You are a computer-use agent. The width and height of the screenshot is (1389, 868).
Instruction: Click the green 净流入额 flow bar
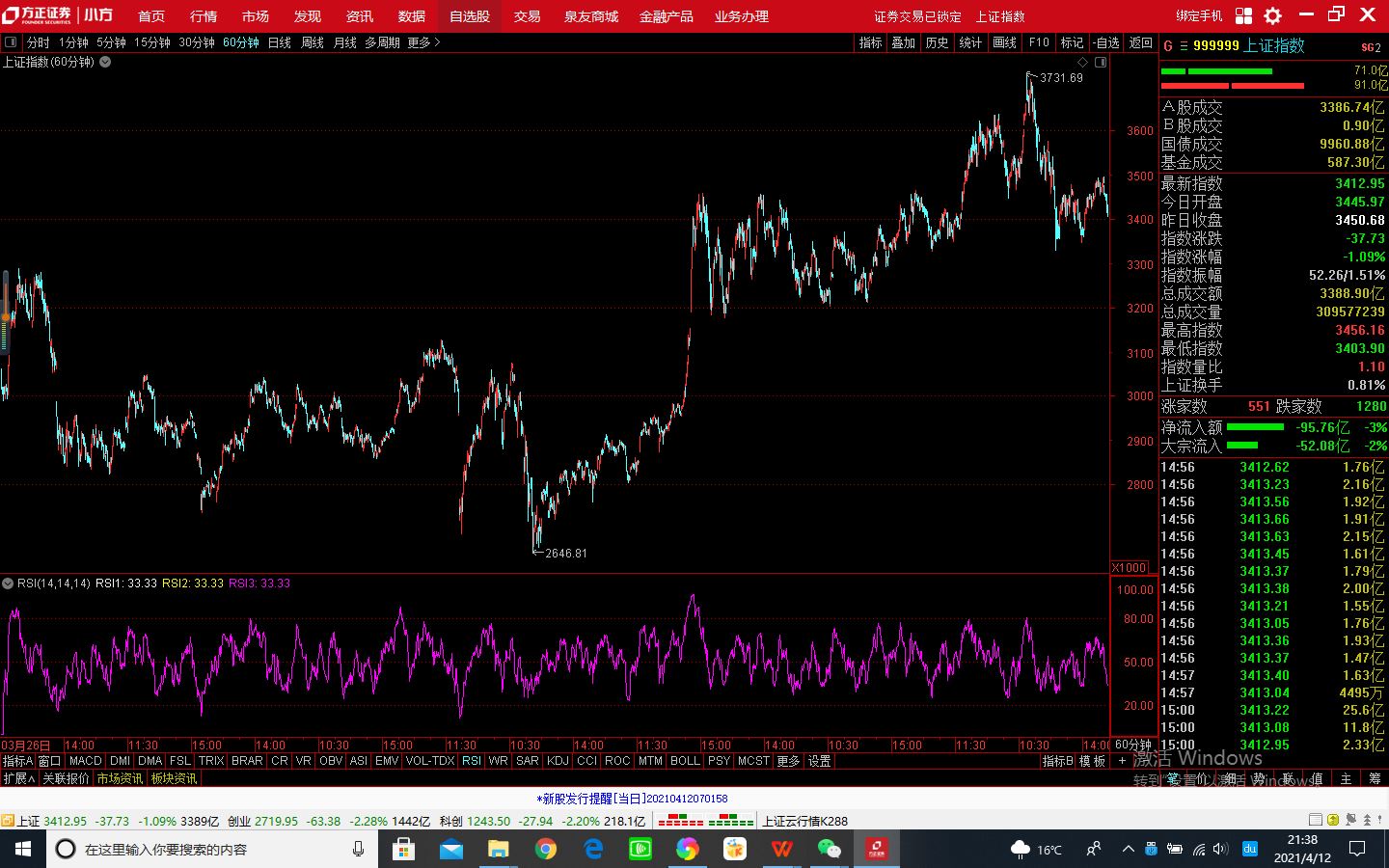tap(1255, 426)
